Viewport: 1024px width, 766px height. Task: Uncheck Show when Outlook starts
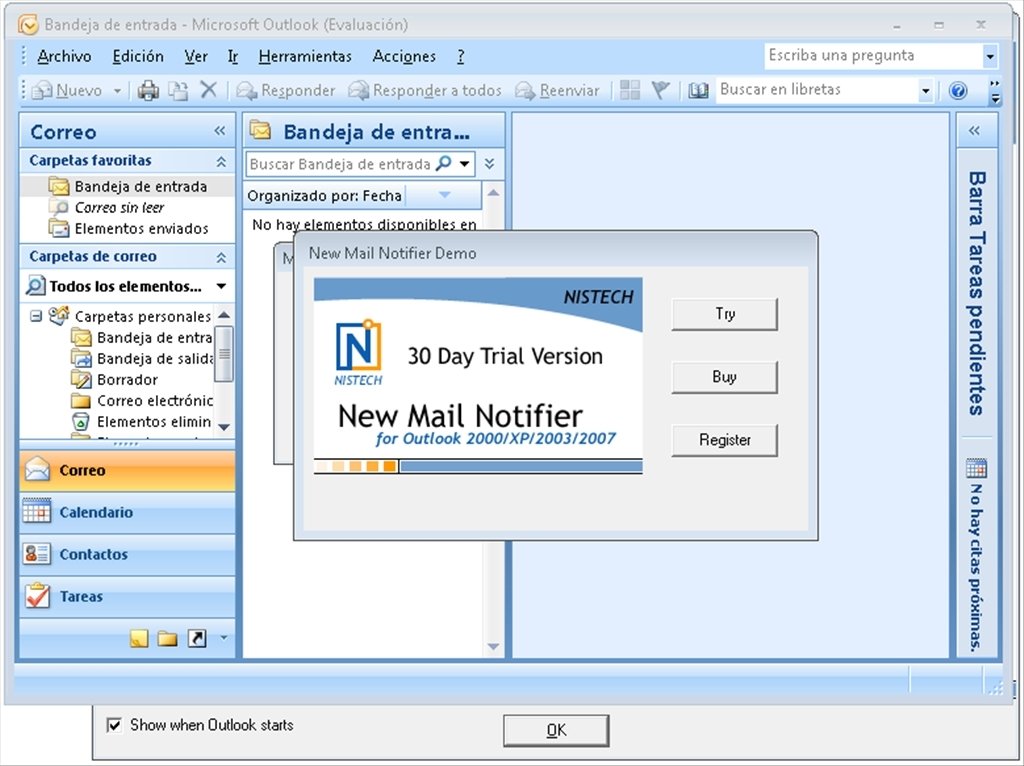pos(114,725)
